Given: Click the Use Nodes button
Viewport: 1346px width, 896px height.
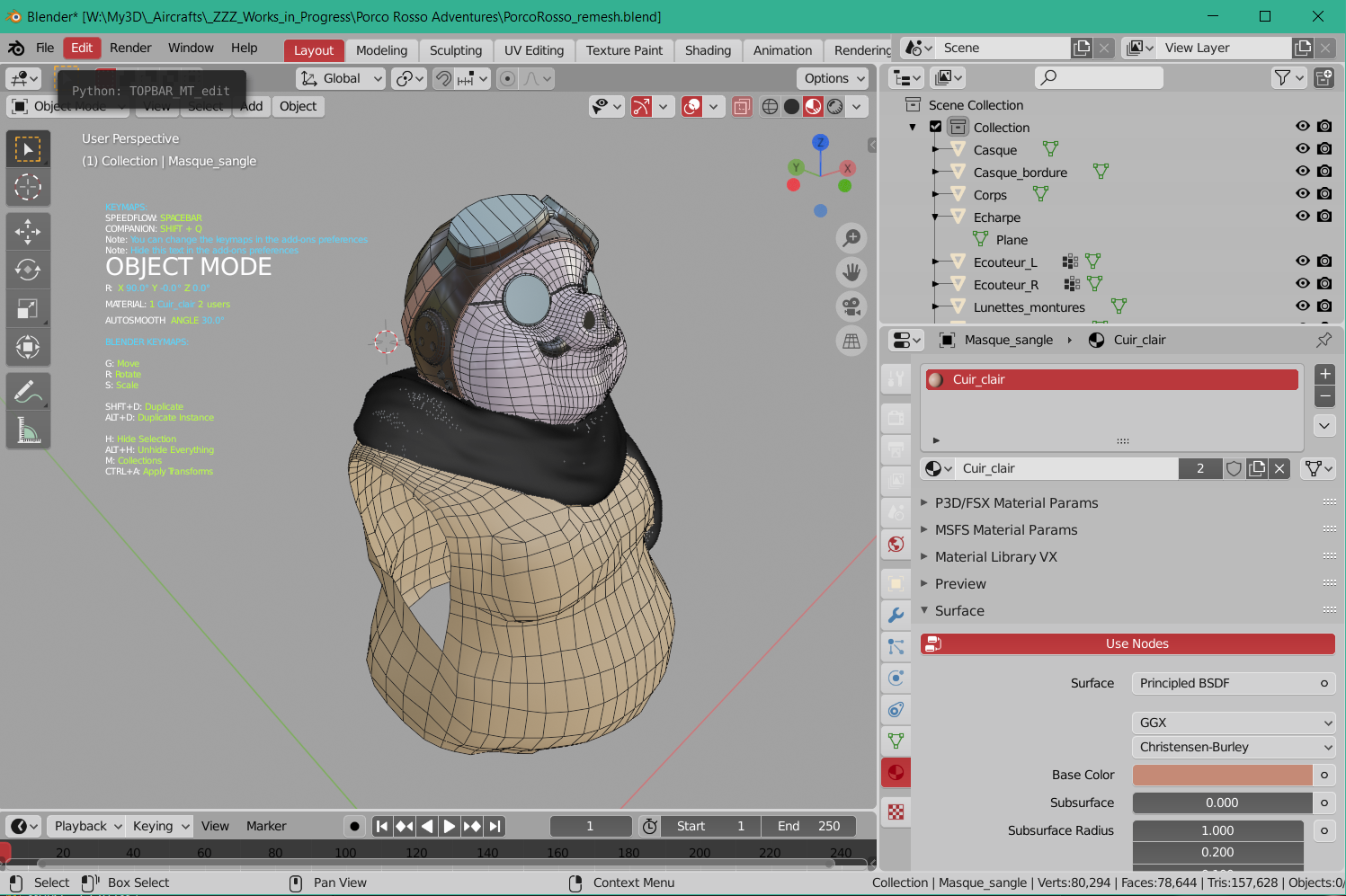Looking at the screenshot, I should tap(1128, 643).
